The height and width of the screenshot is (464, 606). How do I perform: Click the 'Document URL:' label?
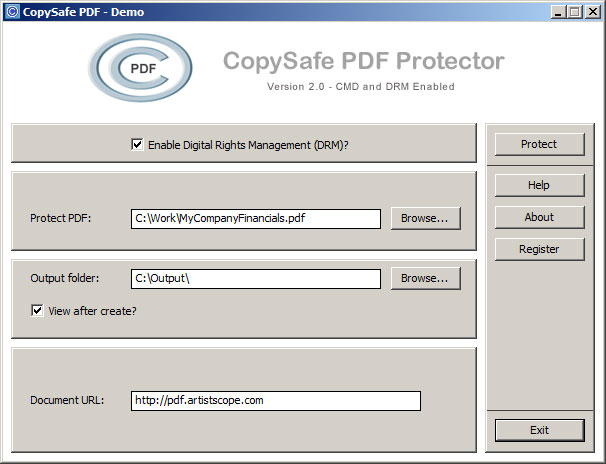pos(67,400)
